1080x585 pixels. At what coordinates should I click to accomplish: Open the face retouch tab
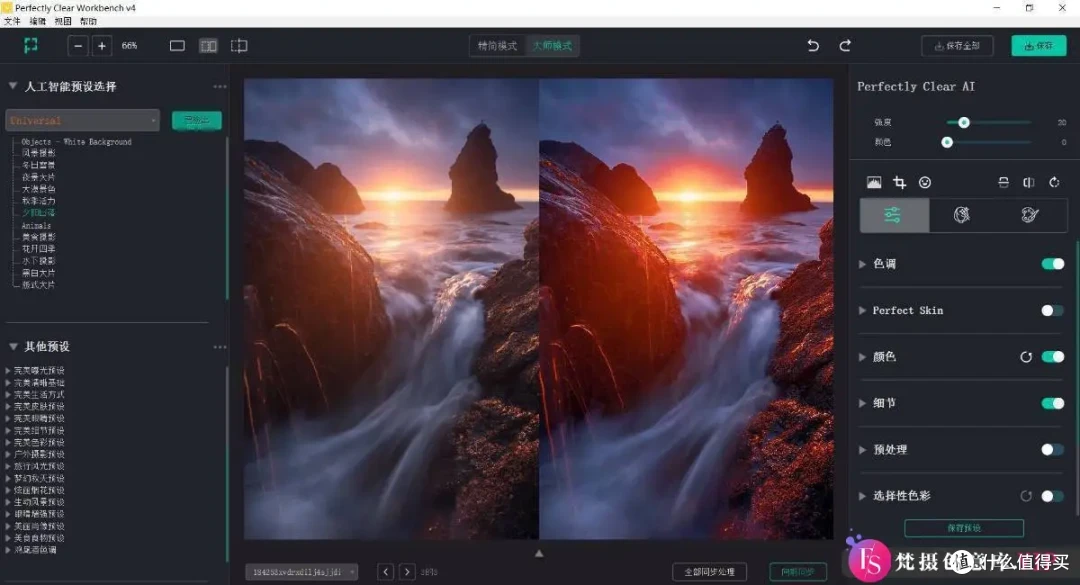point(962,215)
